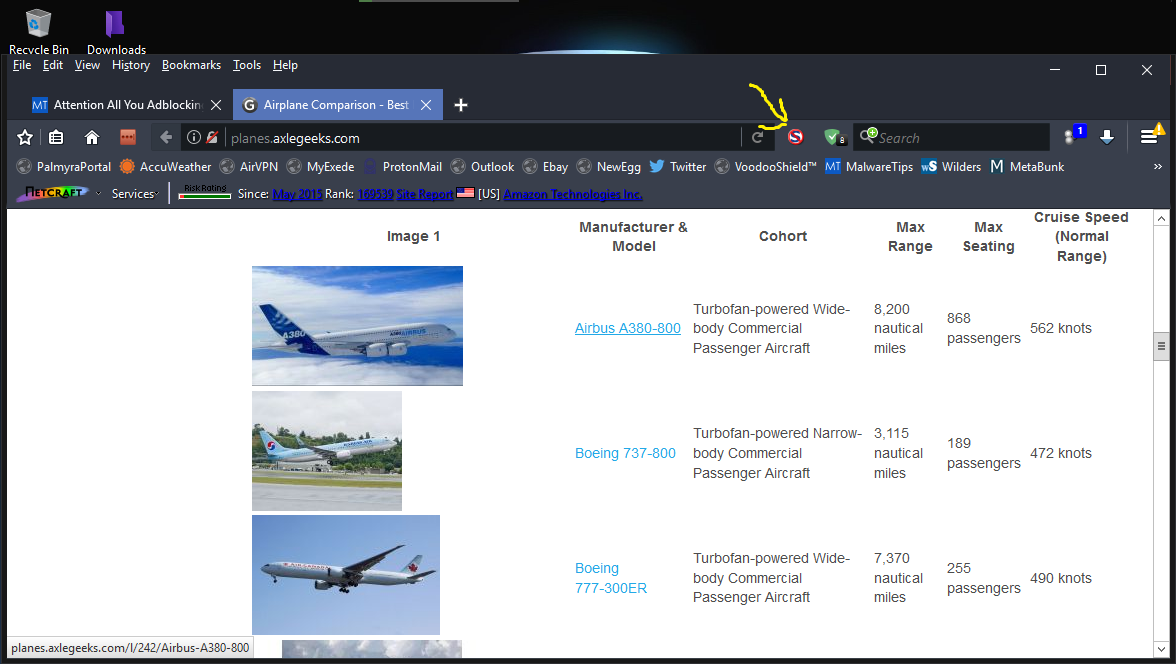Viewport: 1176px width, 664px height.
Task: Open the Amazon Technologies Inc. link
Action: tap(572, 194)
